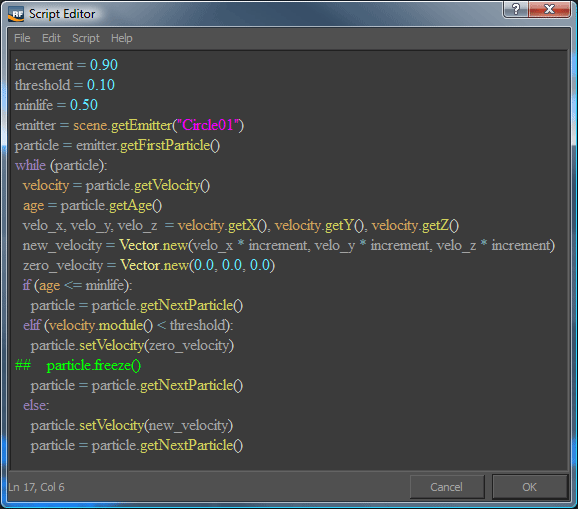This screenshot has height=509, width=578.
Task: Place cursor on increment value 0.90
Action: click(x=104, y=65)
